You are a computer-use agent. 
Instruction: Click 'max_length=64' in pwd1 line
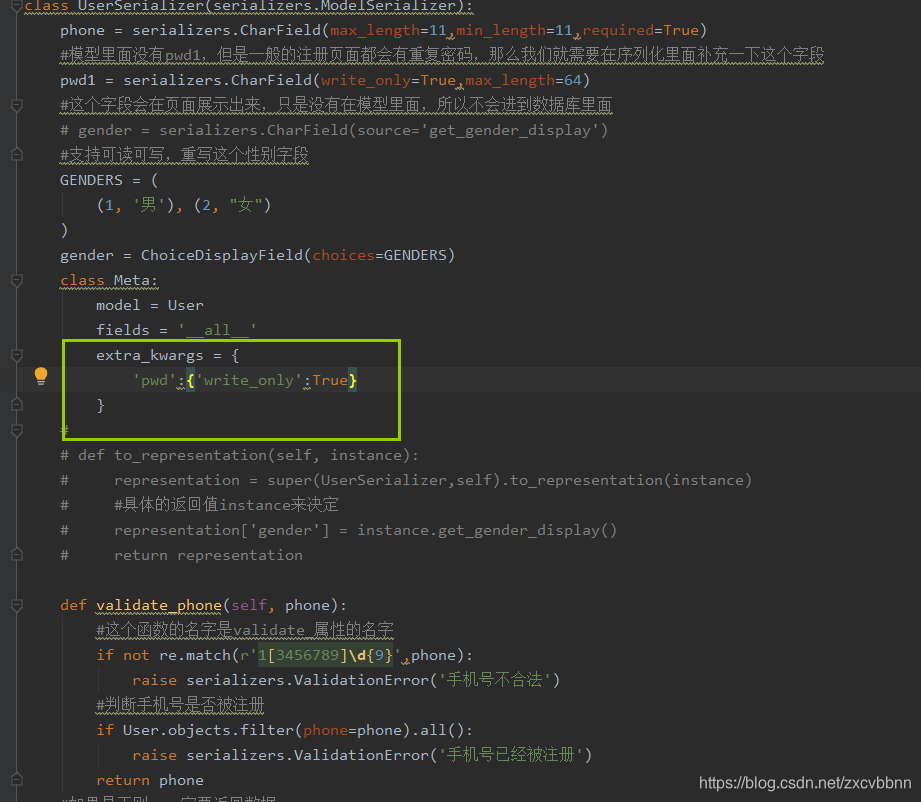523,80
